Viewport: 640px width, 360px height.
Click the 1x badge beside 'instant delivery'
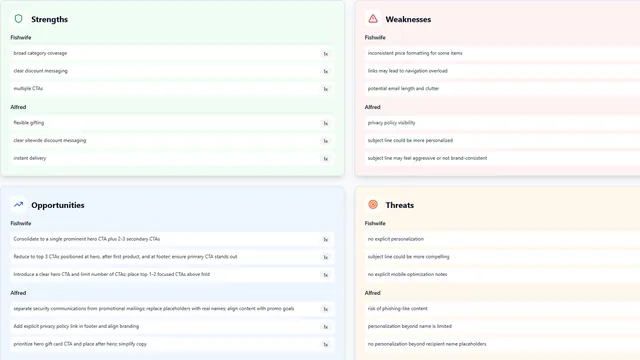(325, 159)
